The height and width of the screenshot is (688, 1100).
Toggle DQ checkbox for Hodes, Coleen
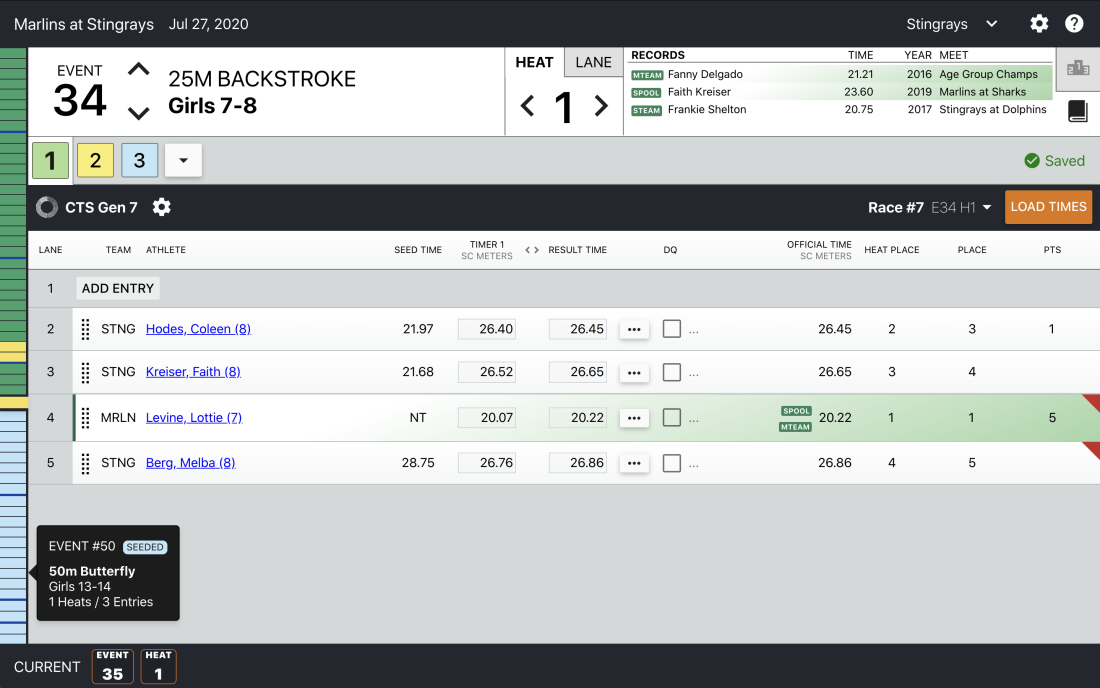(671, 329)
